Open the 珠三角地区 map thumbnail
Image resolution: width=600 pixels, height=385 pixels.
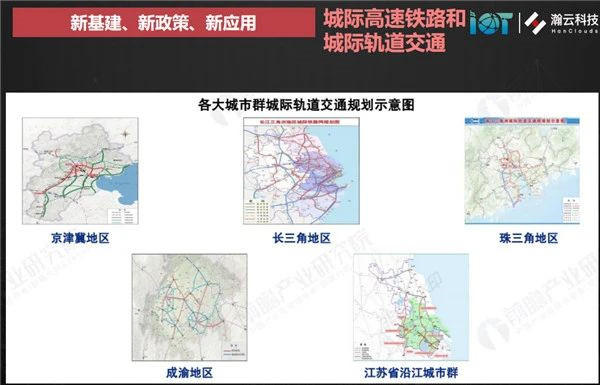pos(522,171)
